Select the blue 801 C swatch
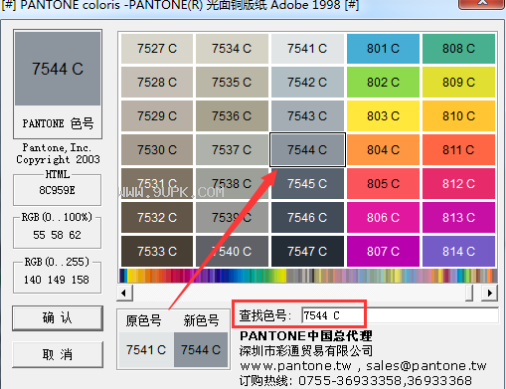Viewport: 506px width, 389px height. pyautogui.click(x=383, y=49)
